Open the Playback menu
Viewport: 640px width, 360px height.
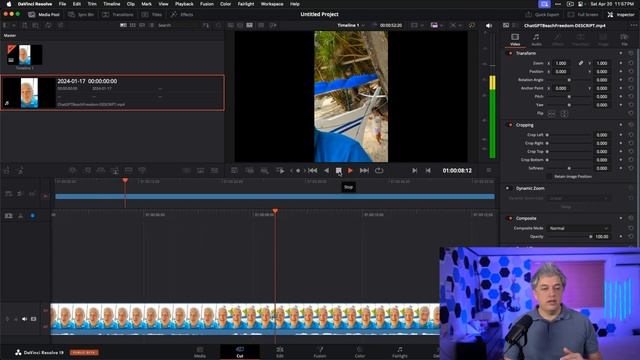pyautogui.click(x=184, y=4)
